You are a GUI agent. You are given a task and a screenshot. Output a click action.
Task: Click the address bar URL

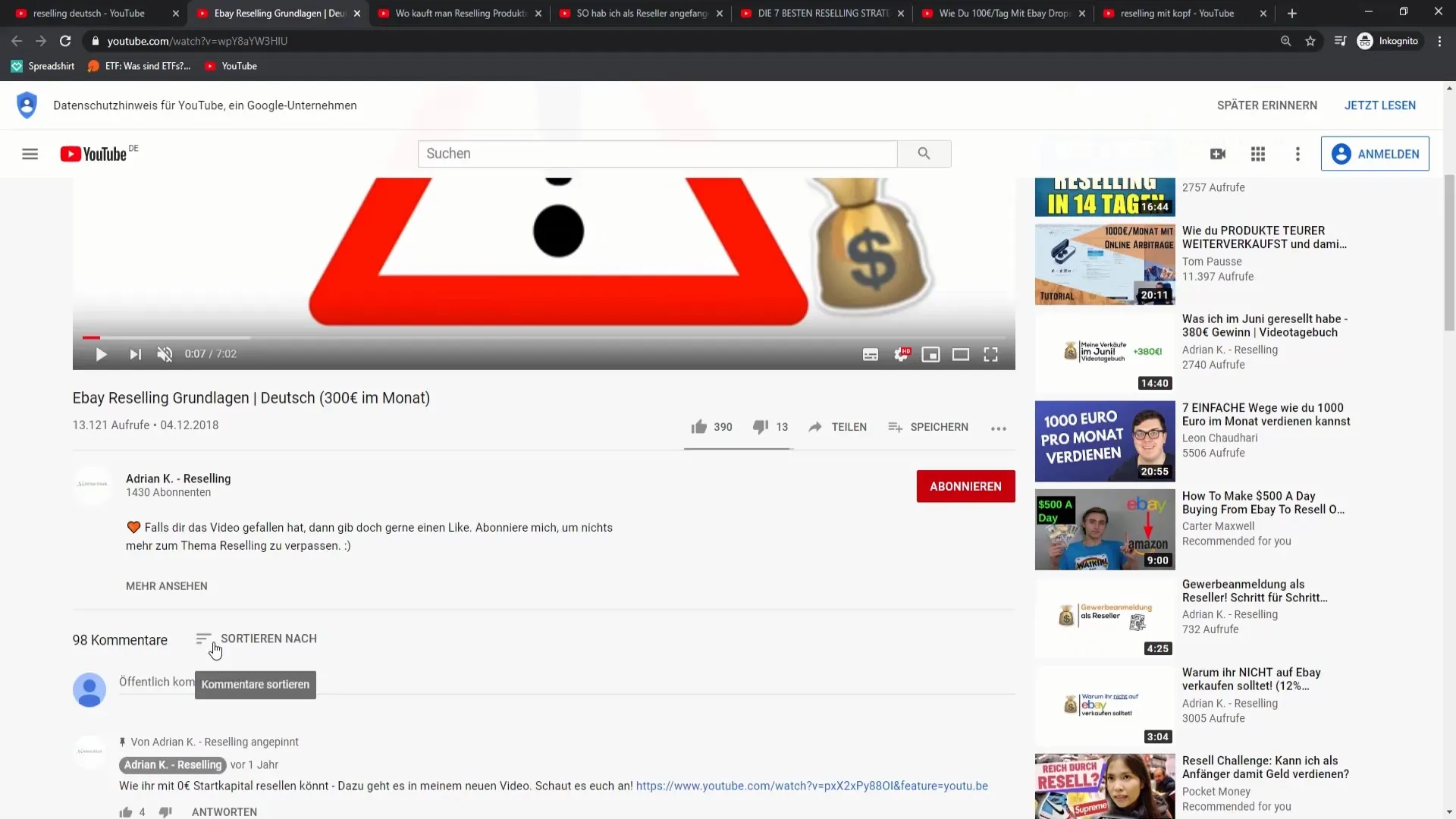(197, 41)
